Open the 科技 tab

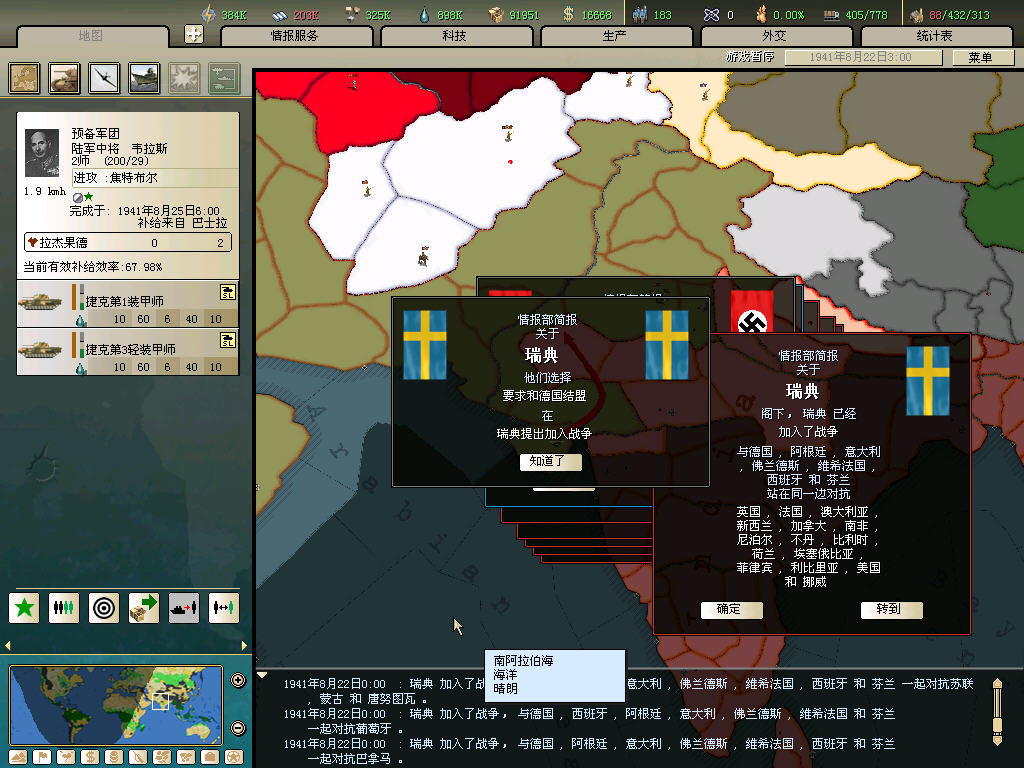pyautogui.click(x=456, y=36)
